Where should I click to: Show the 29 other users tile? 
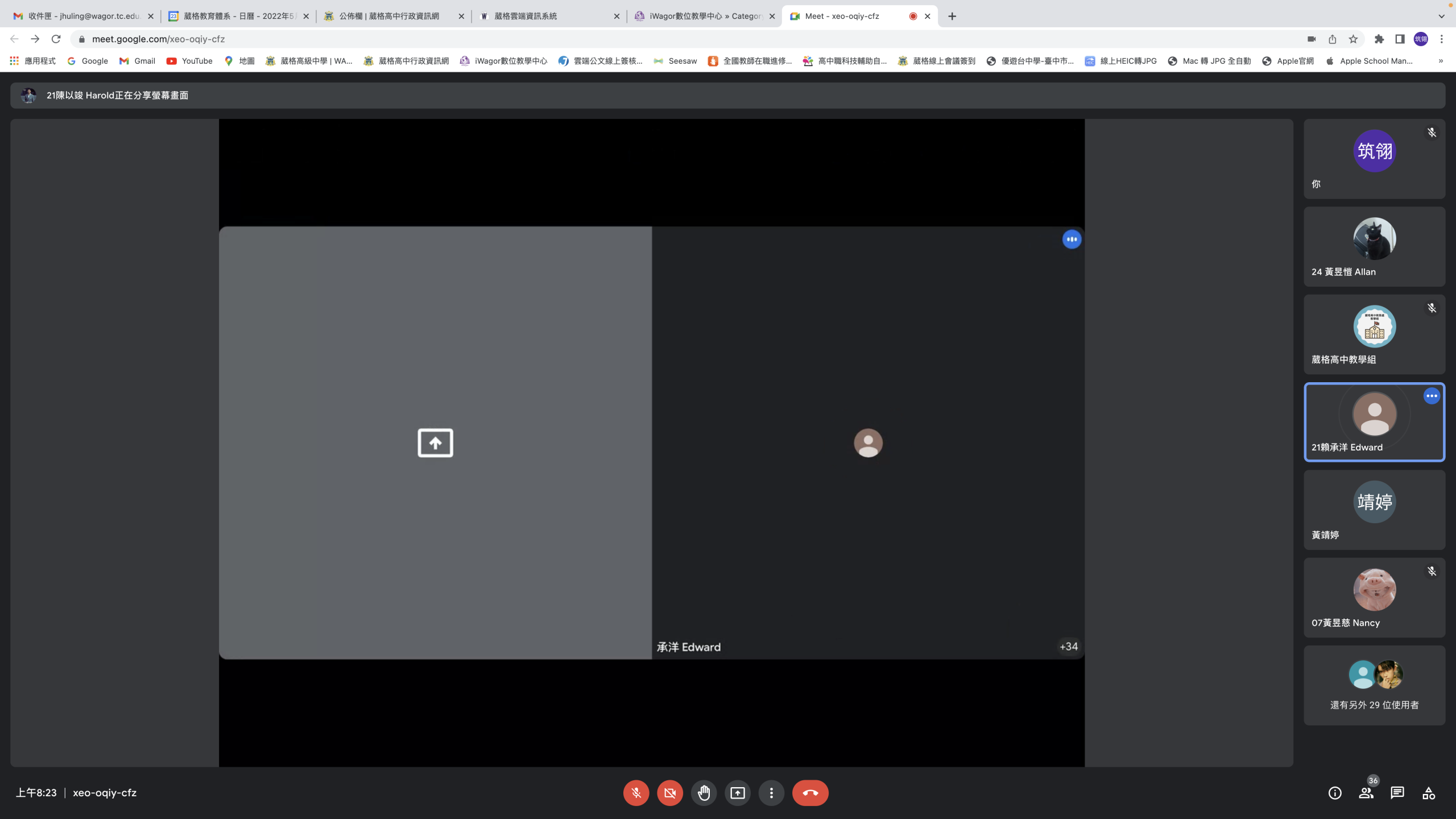pos(1374,685)
